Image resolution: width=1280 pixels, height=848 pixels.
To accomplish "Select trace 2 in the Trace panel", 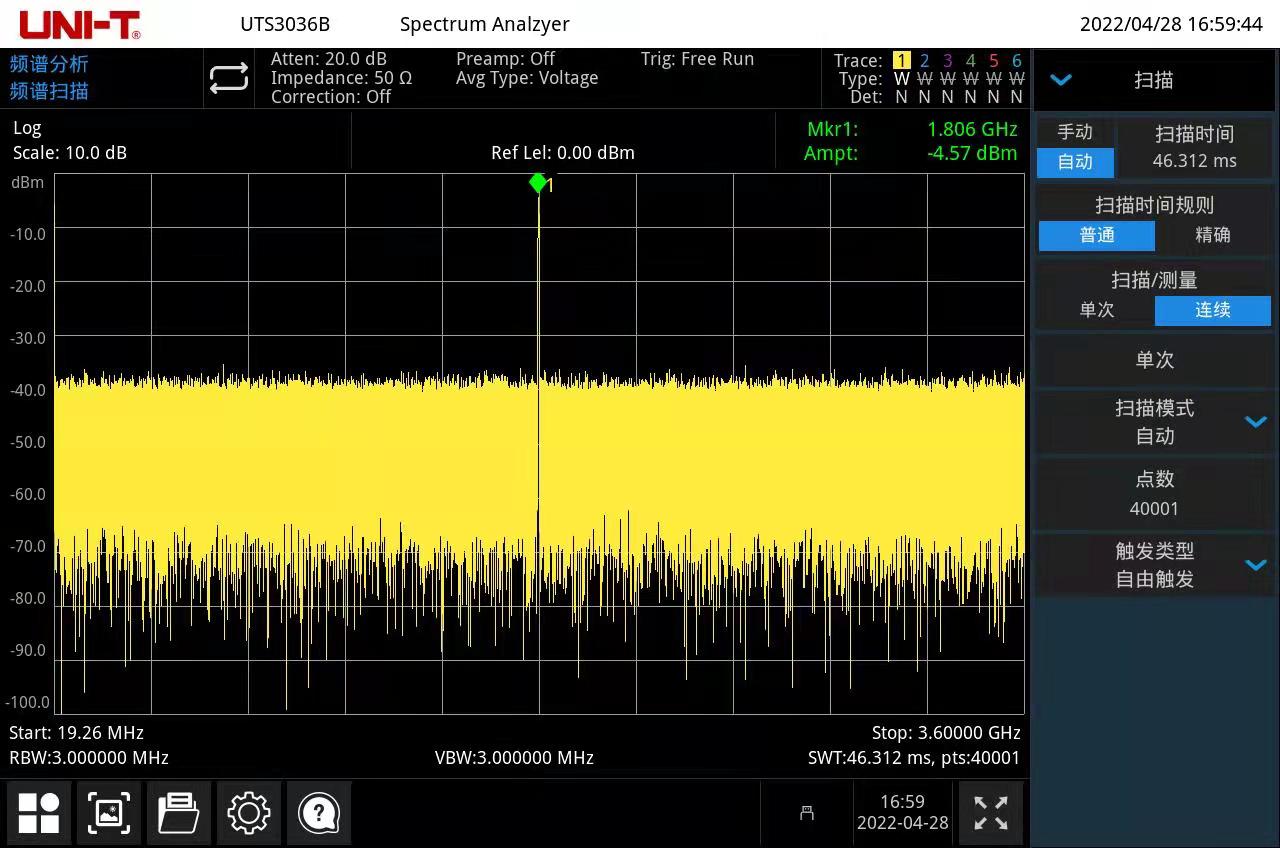I will (925, 61).
